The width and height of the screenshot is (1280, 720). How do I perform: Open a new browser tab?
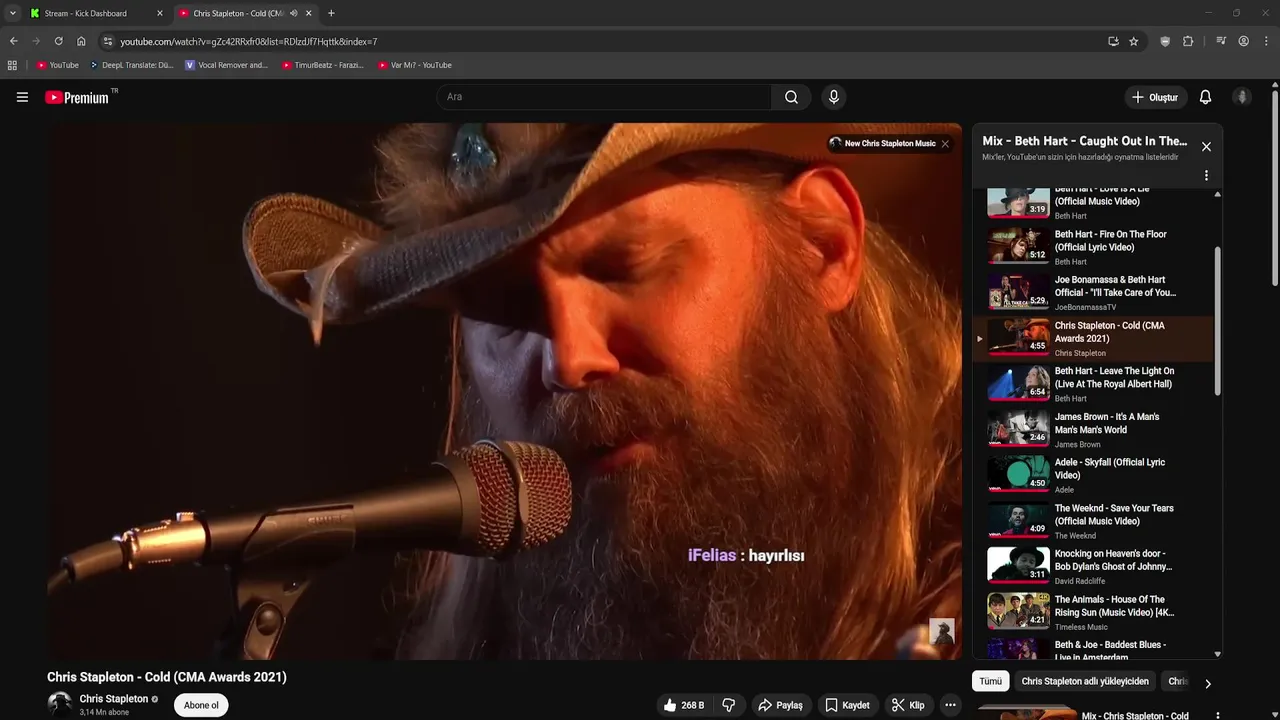(331, 13)
